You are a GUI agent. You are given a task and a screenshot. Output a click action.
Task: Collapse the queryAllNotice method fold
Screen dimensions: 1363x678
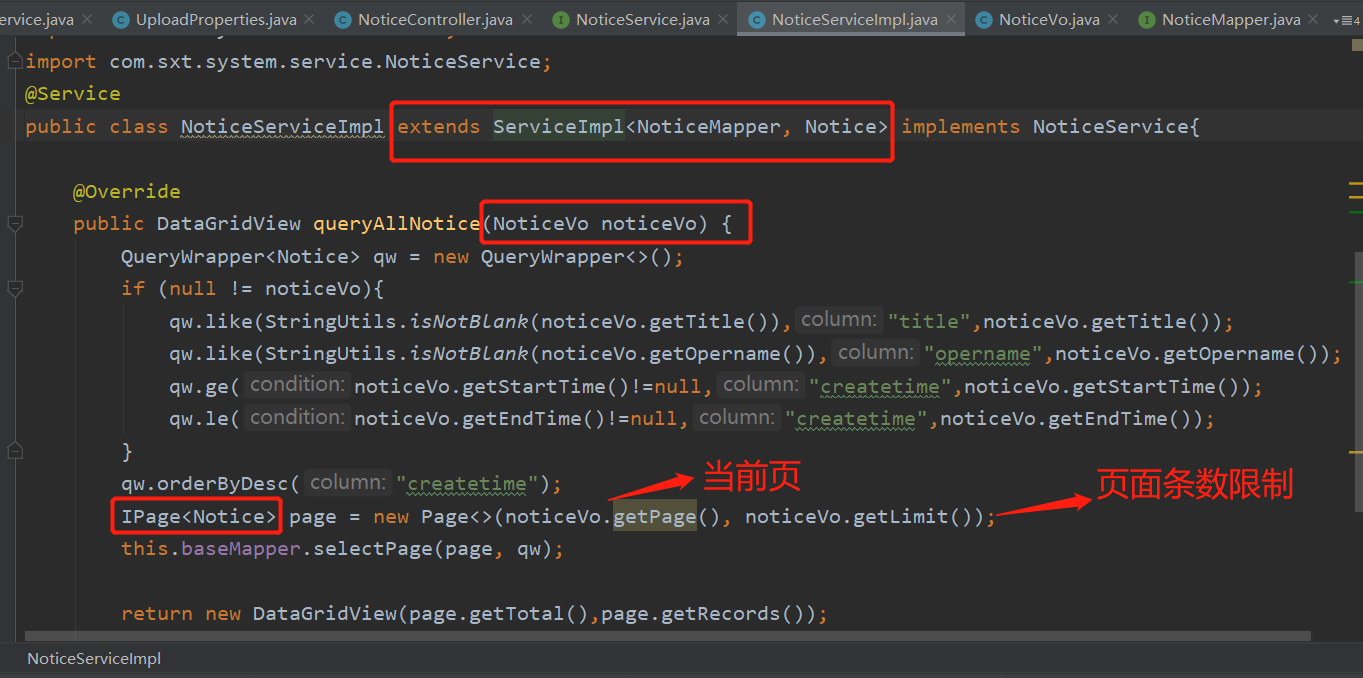14,224
